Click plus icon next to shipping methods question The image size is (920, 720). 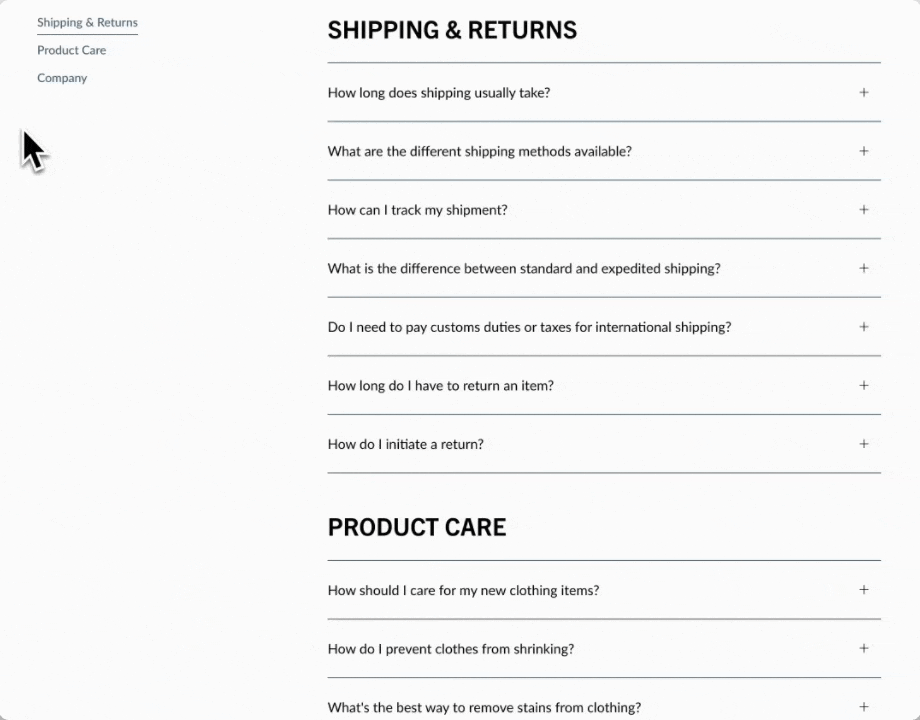click(864, 151)
